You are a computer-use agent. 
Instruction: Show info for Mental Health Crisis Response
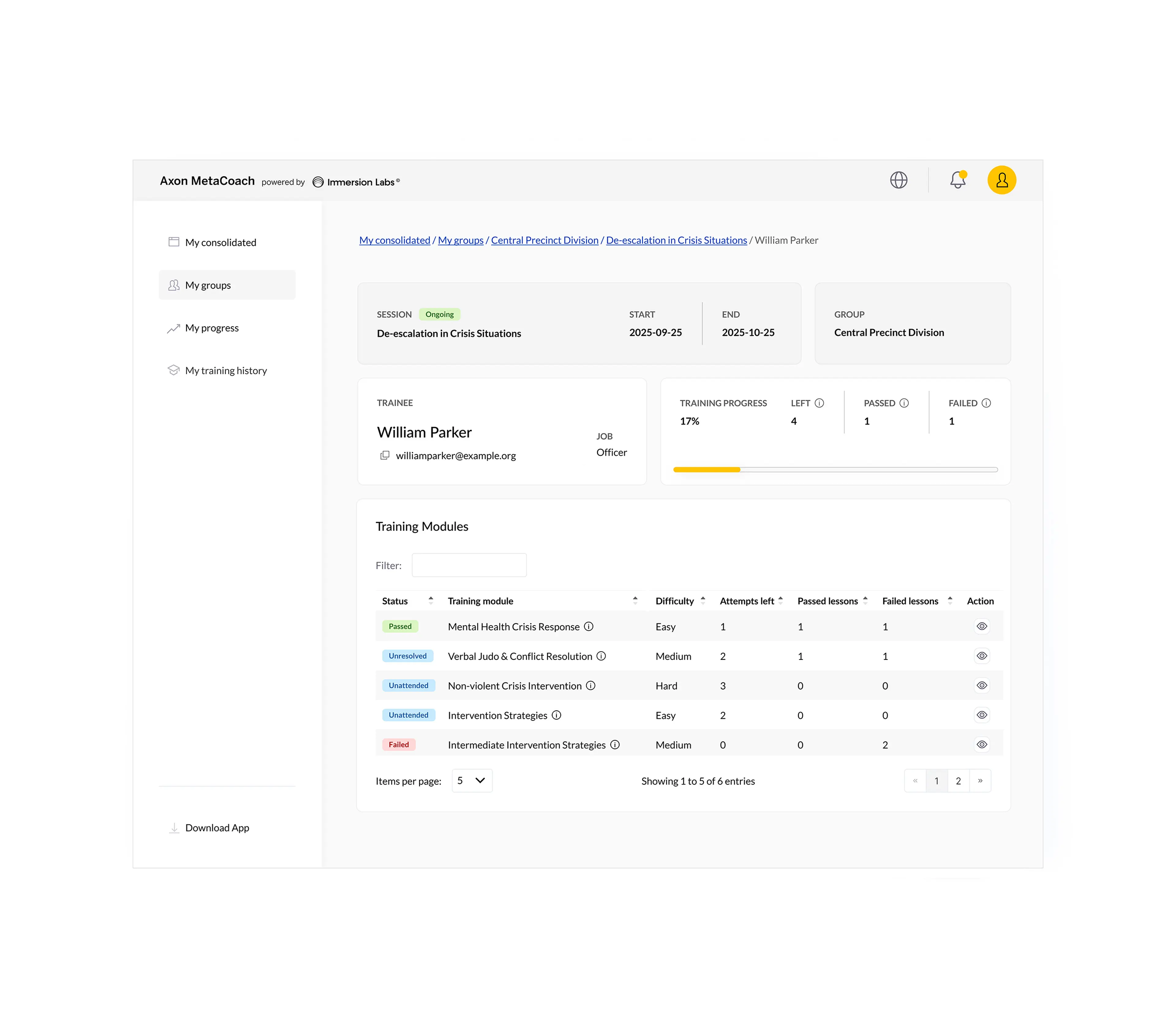coord(588,626)
